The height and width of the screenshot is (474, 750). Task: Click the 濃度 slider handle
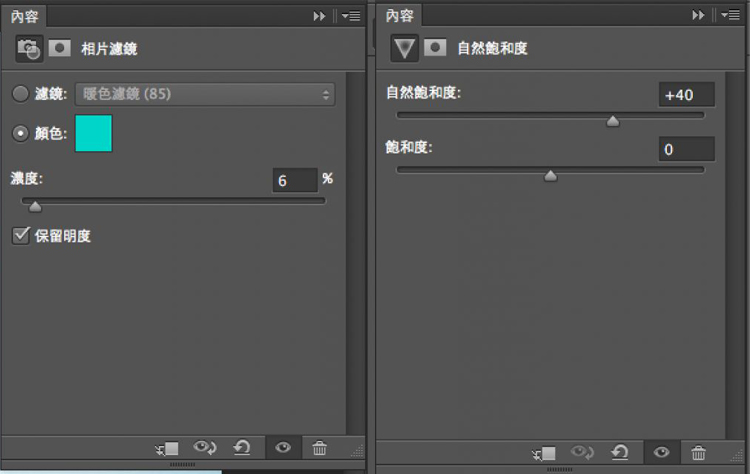[35, 207]
